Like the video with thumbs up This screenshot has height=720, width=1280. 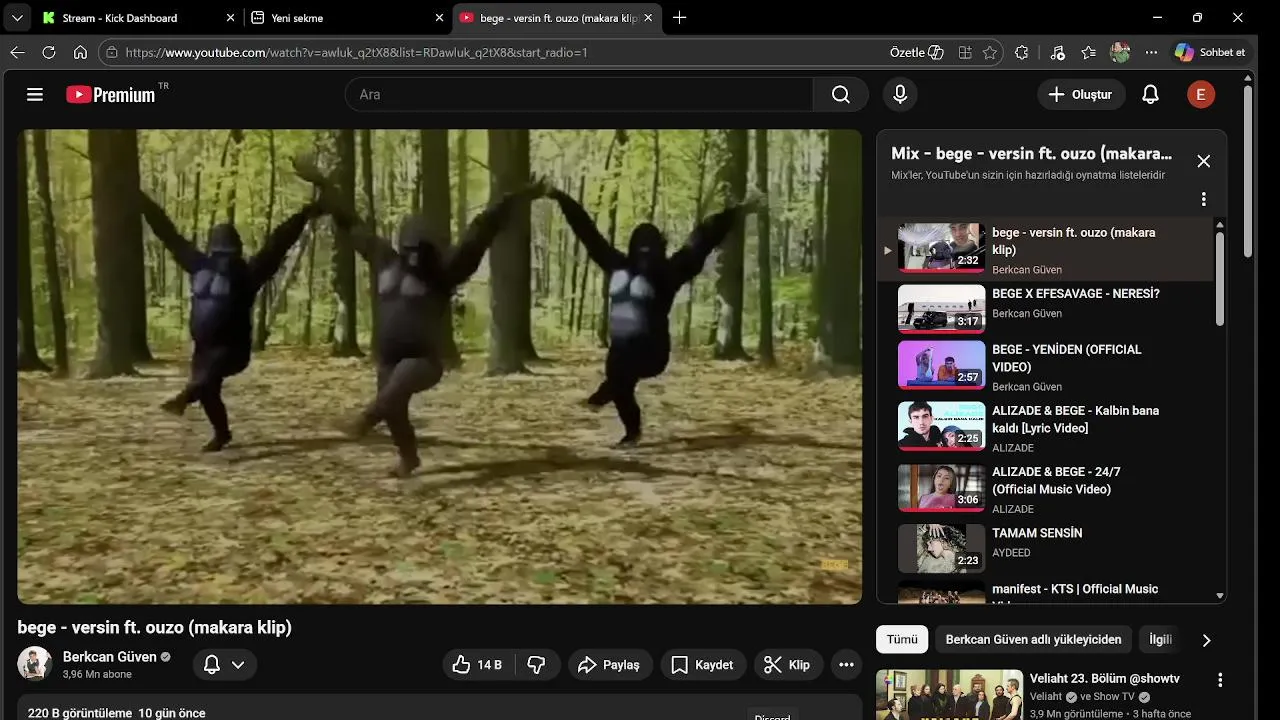click(x=478, y=665)
